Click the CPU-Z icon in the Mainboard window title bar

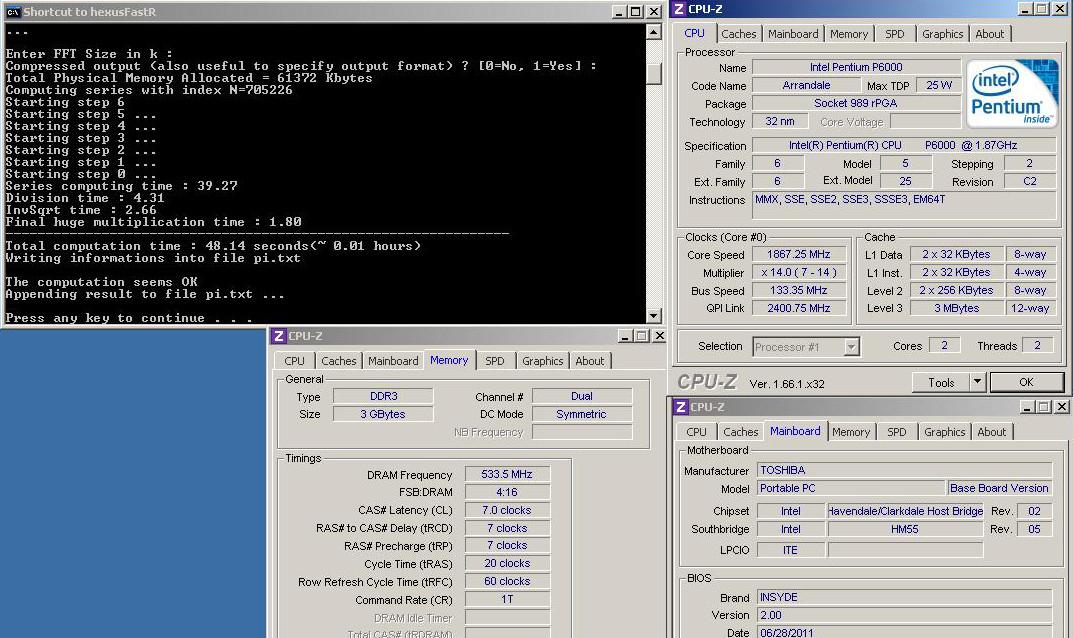pos(681,407)
